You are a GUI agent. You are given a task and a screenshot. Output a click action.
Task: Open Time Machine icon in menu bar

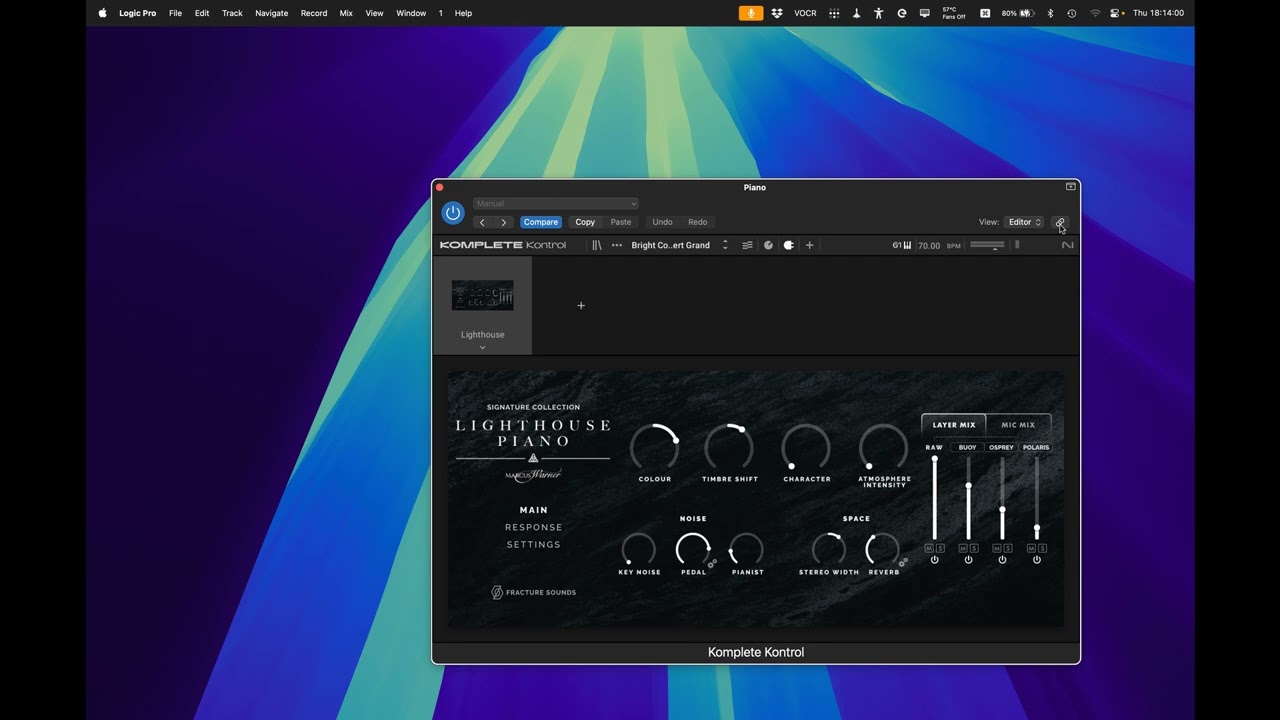(1071, 13)
